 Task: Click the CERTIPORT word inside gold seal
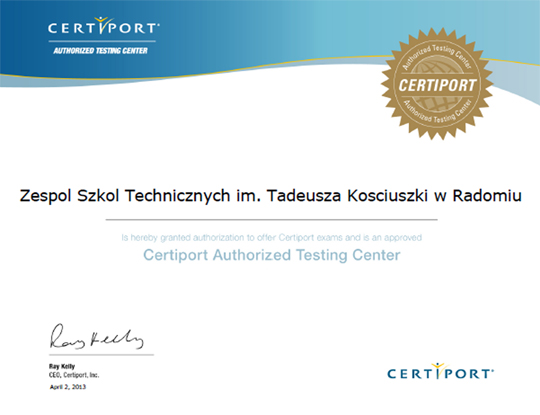pyautogui.click(x=437, y=85)
